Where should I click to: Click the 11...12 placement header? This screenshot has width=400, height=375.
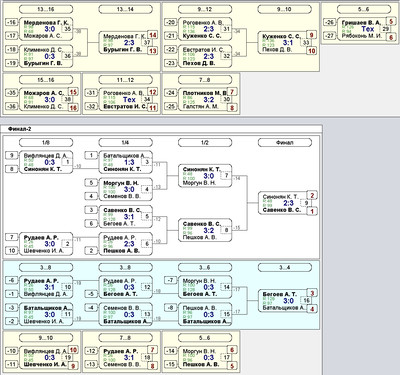125,80
